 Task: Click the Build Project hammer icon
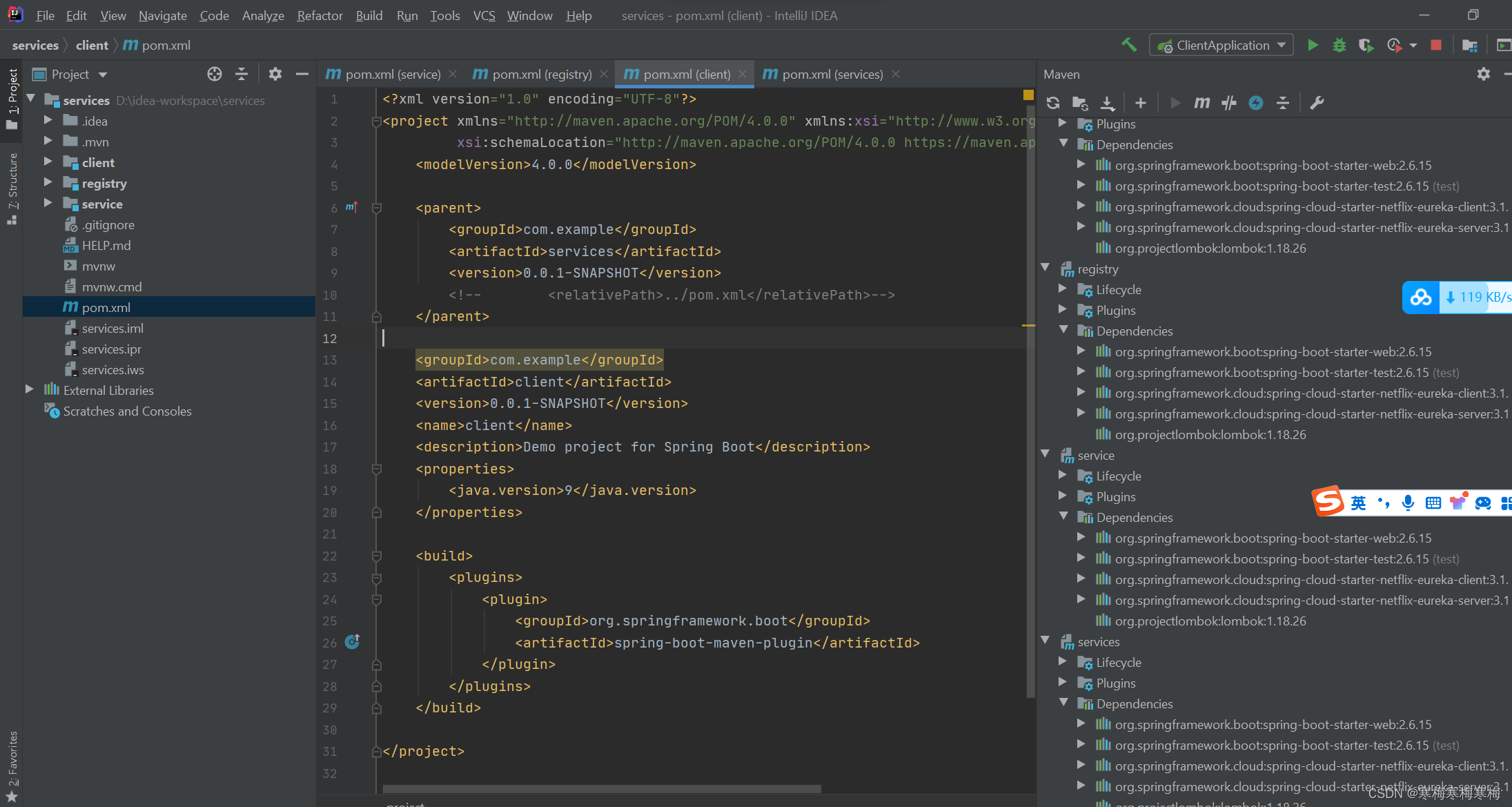(1129, 44)
